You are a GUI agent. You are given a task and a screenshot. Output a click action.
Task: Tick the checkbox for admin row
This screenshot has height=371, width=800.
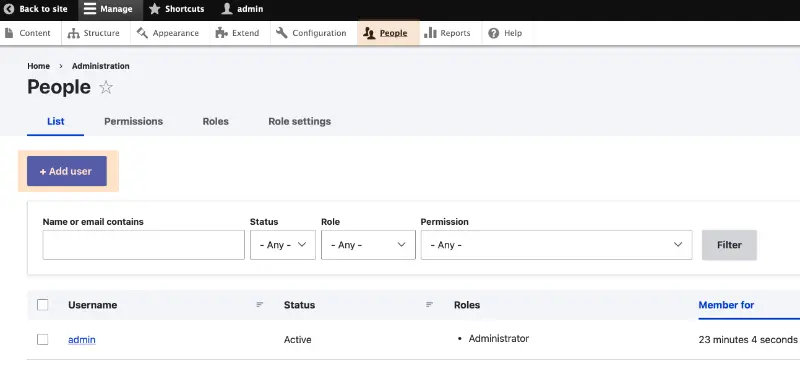(x=43, y=339)
